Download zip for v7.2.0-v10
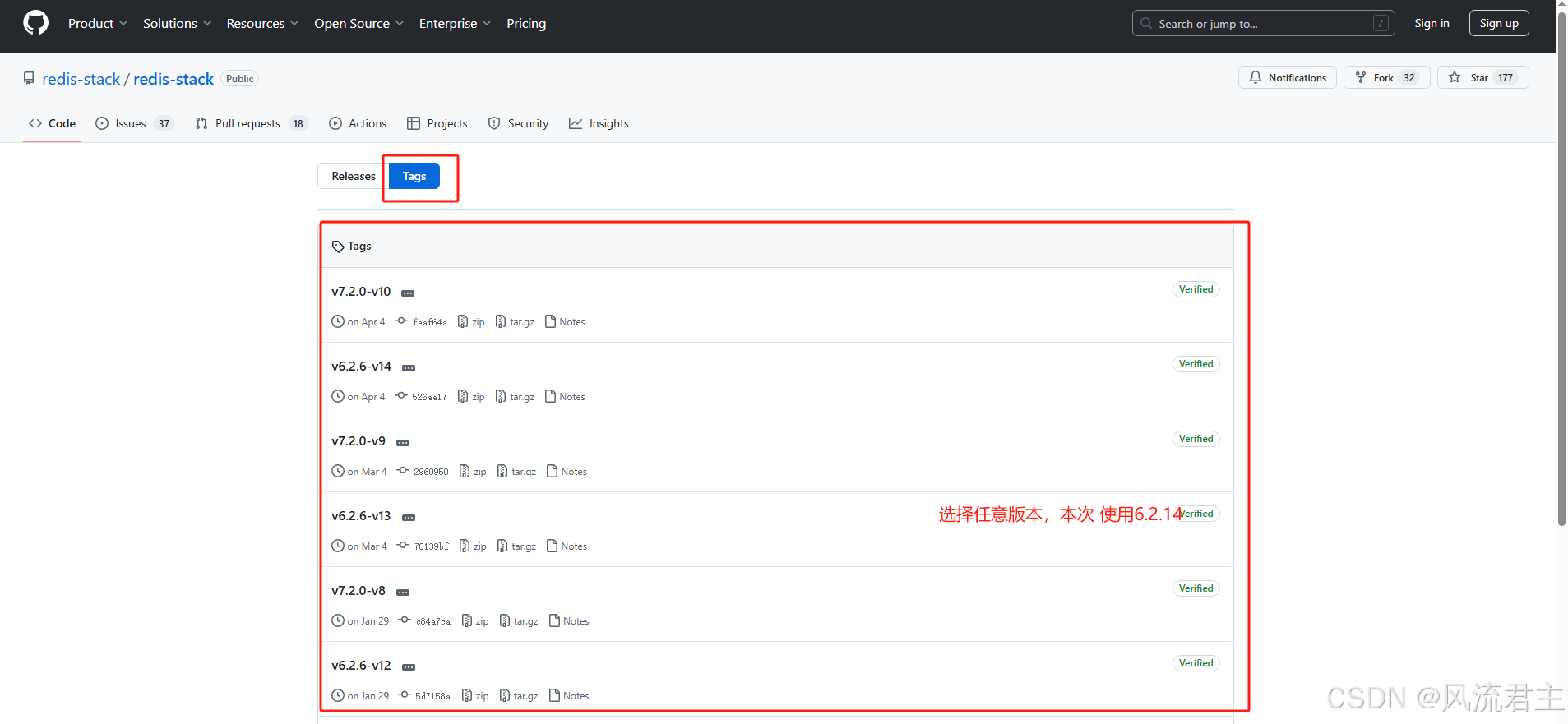The image size is (1568, 724). tap(471, 322)
